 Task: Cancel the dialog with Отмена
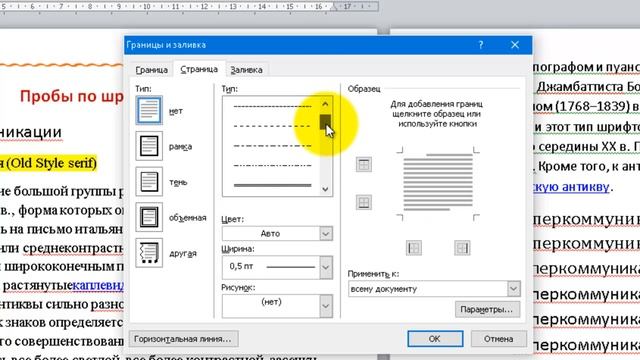[498, 339]
